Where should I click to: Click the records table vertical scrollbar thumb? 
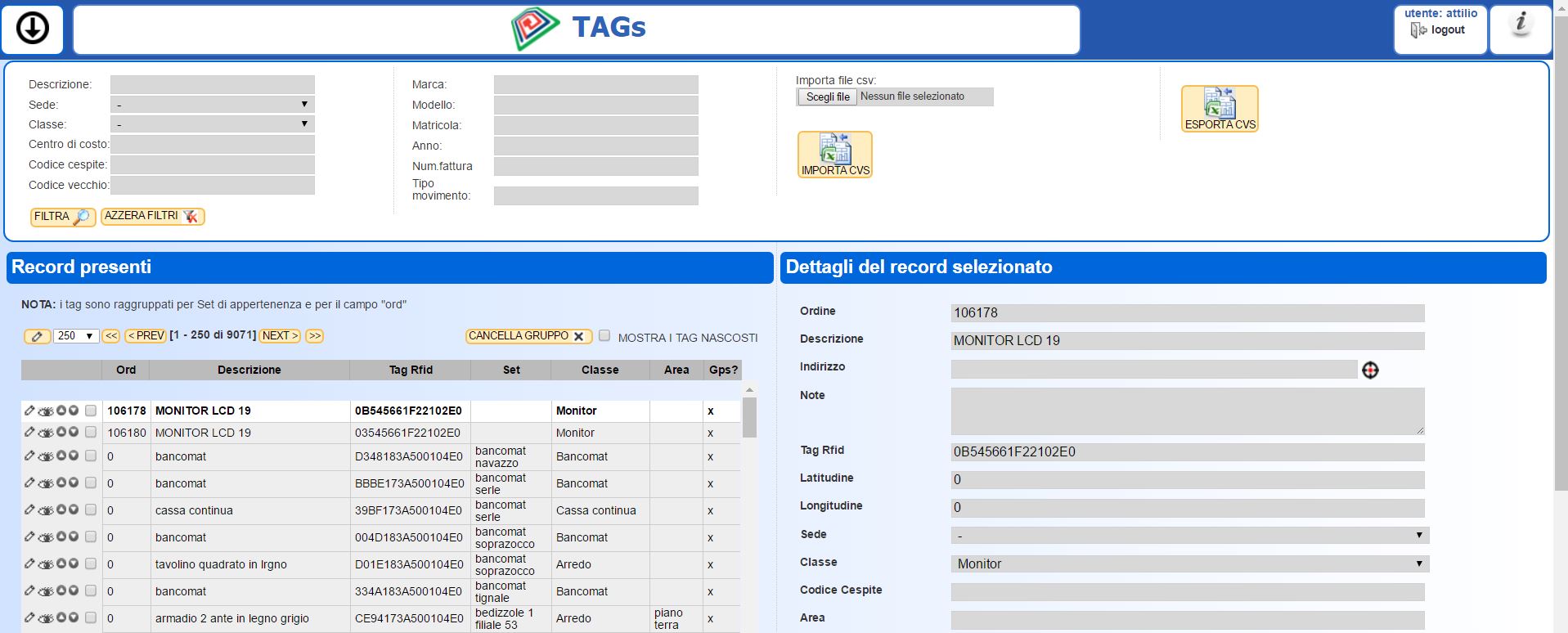[749, 417]
